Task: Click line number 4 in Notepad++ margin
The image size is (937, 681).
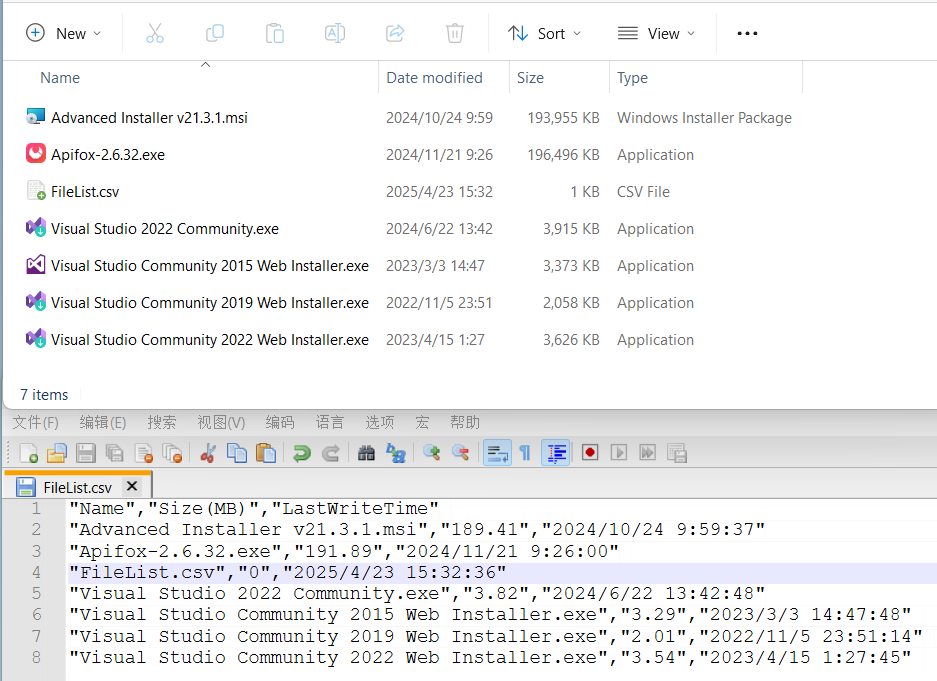Action: point(36,572)
